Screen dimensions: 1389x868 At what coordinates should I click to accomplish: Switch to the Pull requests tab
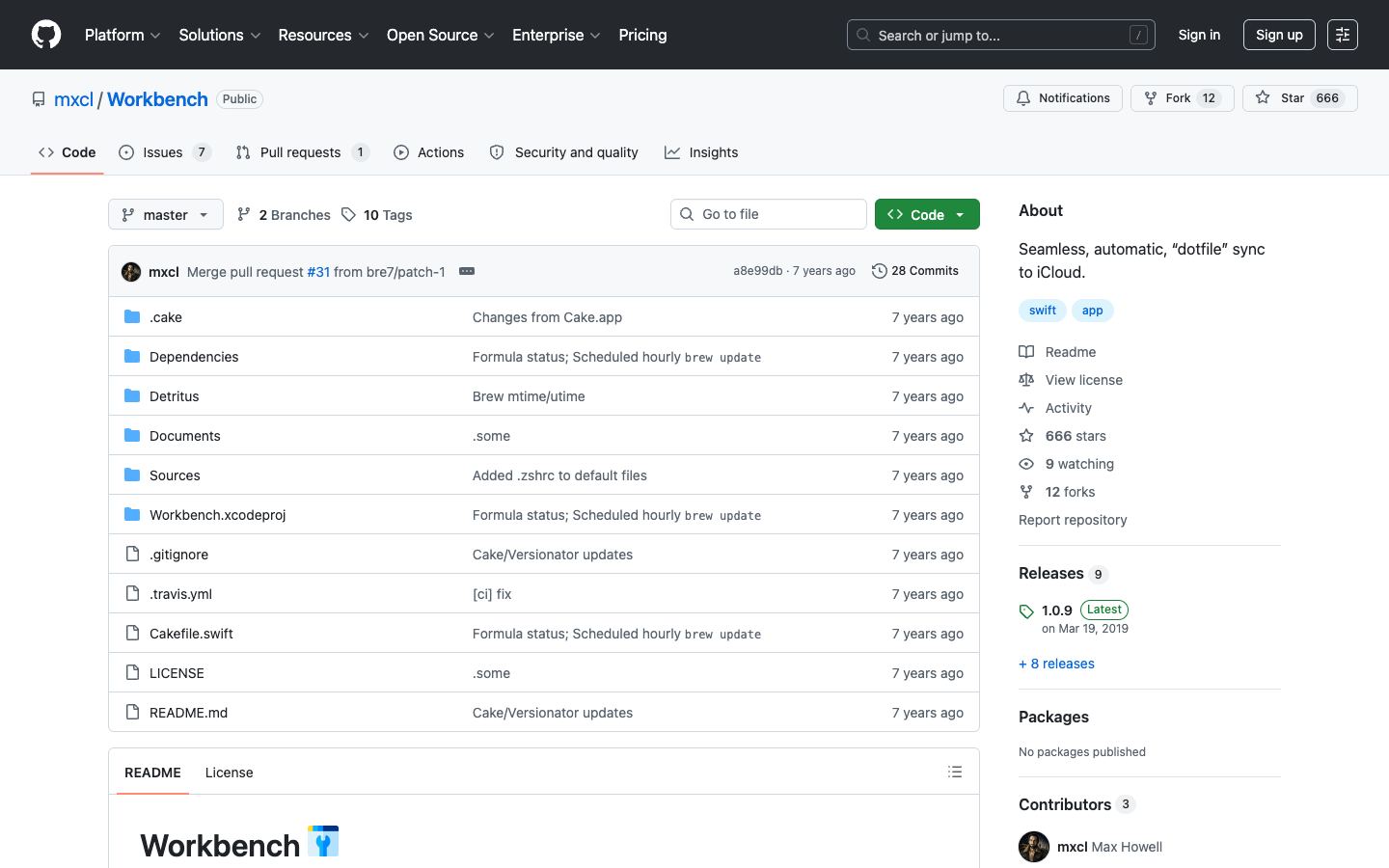(303, 152)
